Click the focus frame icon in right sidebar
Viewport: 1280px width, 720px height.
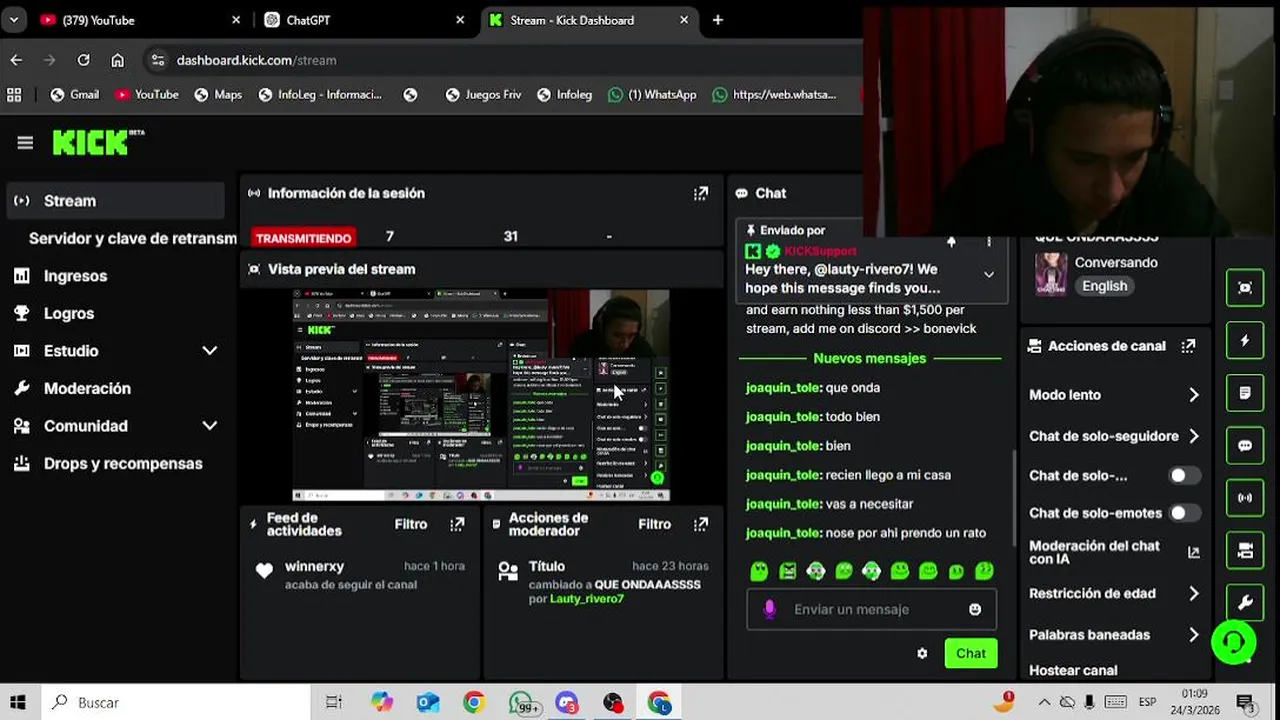tap(1245, 288)
